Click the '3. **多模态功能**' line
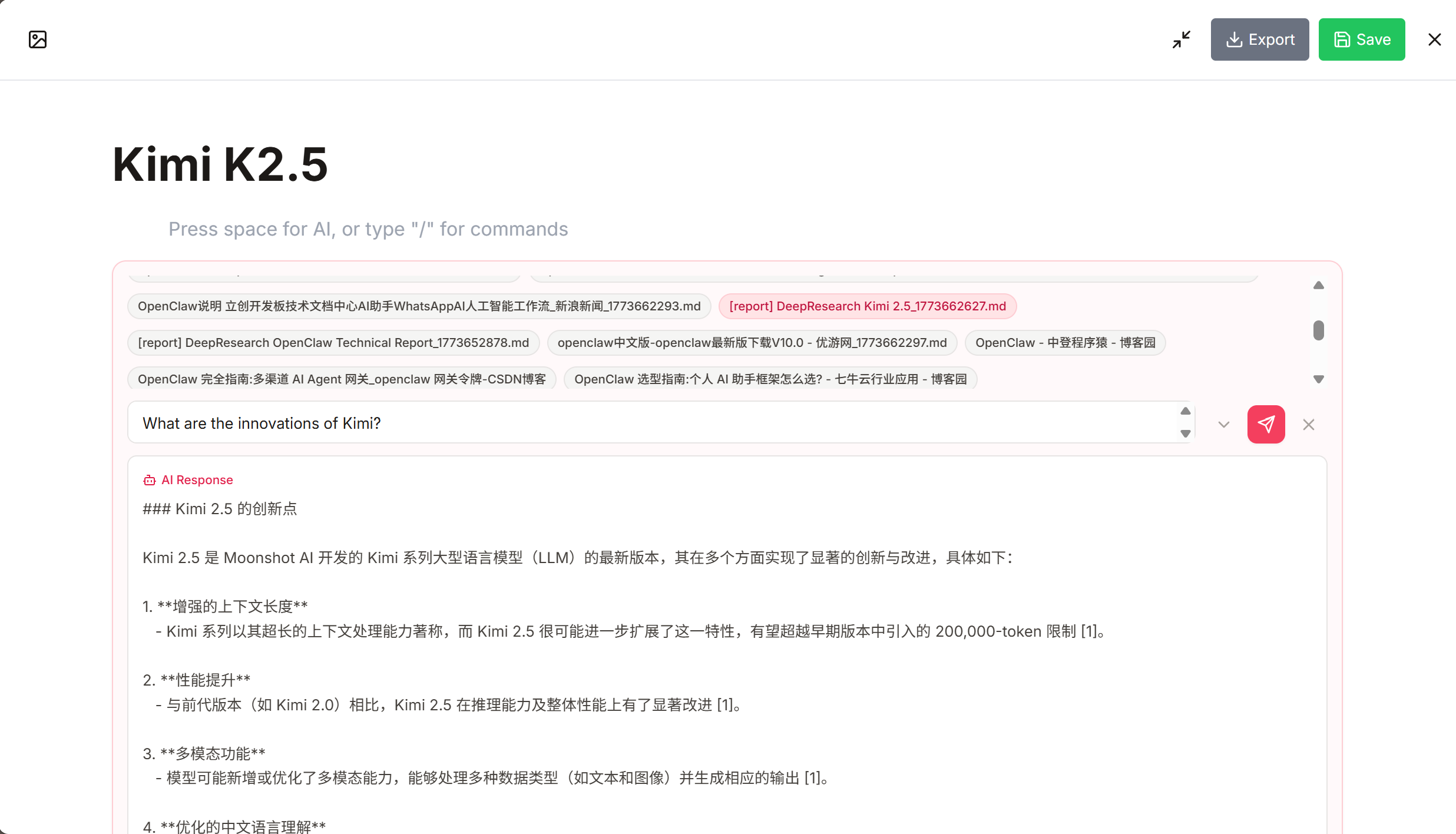 tap(204, 754)
